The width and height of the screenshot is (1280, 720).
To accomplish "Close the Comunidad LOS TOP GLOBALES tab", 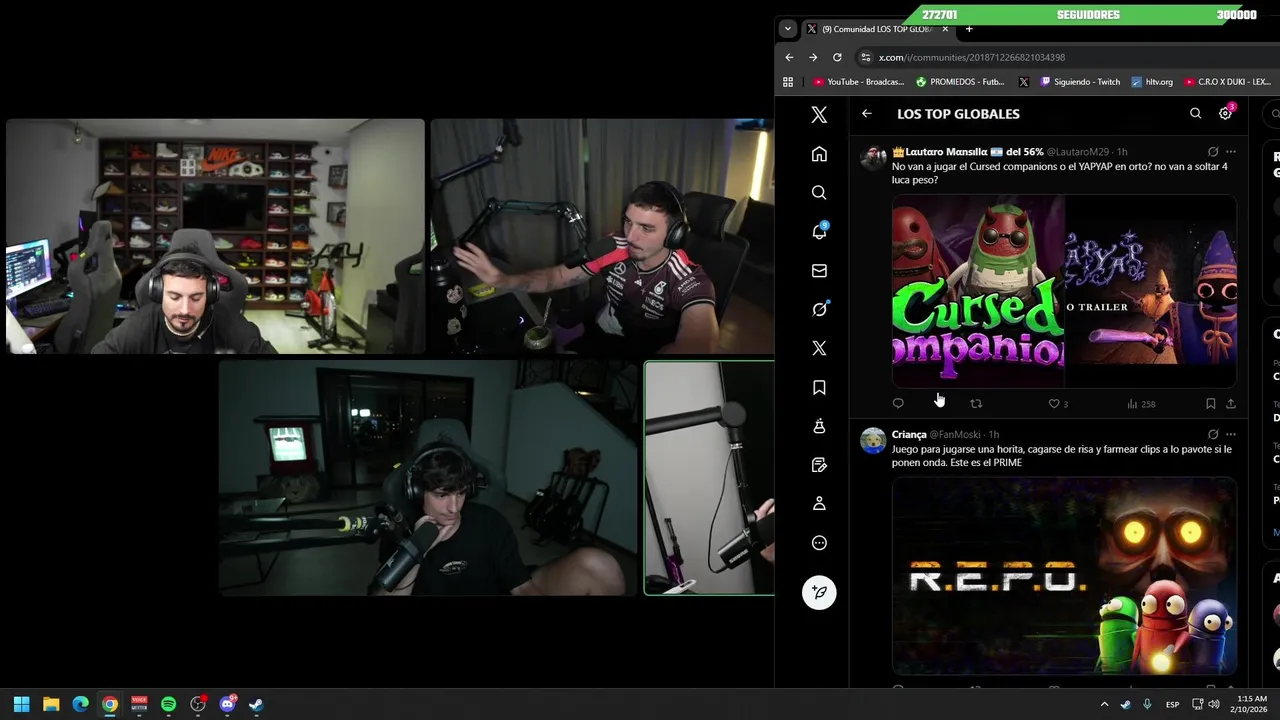I will click(x=945, y=29).
